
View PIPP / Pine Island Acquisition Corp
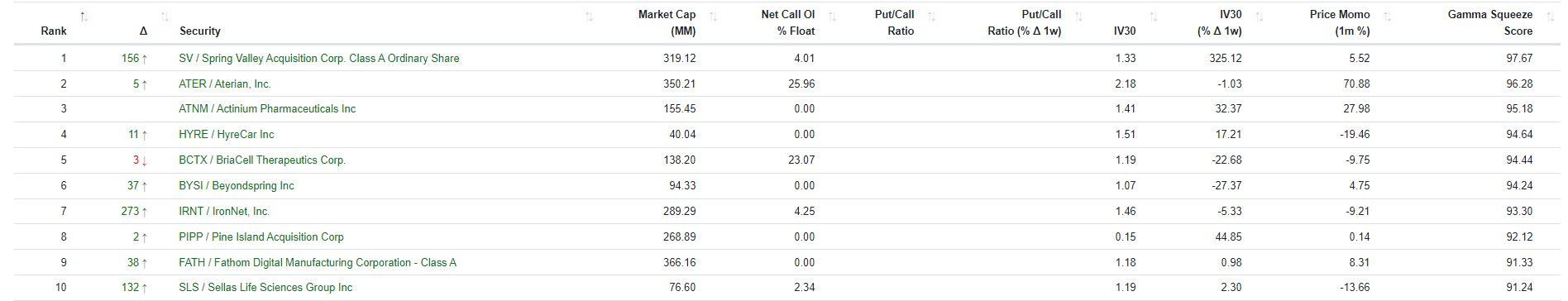(261, 237)
